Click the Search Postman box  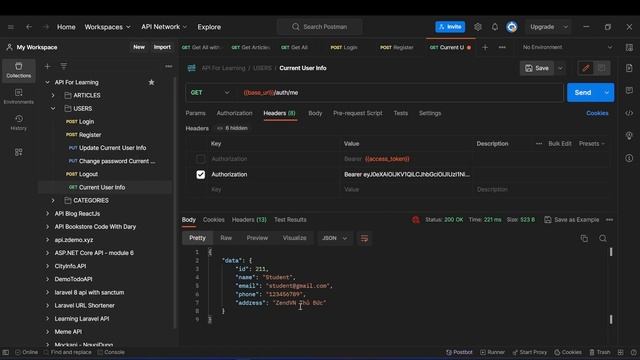pos(320,27)
